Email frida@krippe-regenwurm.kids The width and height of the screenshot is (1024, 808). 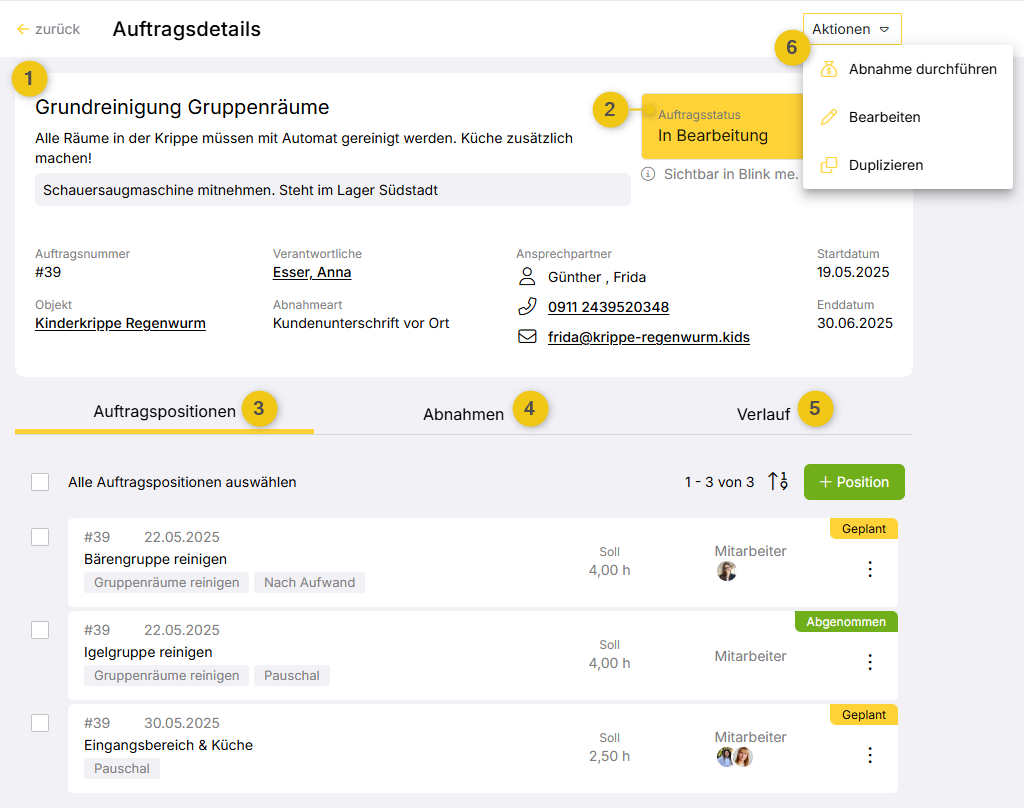coord(648,337)
